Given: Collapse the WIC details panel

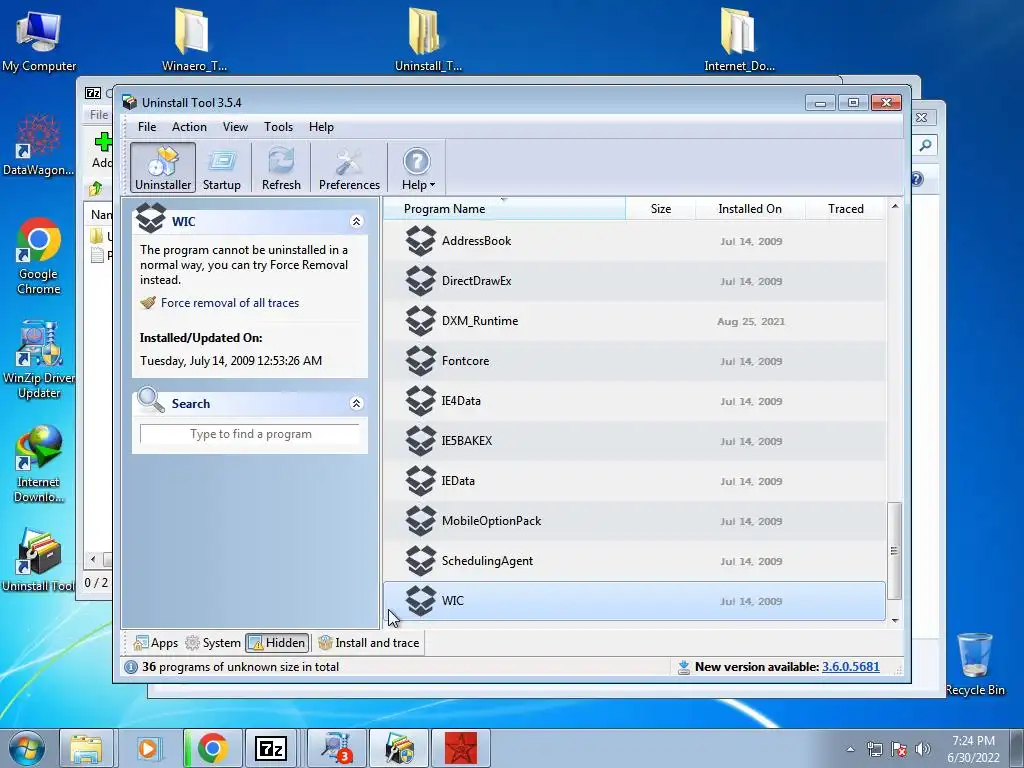Looking at the screenshot, I should [357, 221].
